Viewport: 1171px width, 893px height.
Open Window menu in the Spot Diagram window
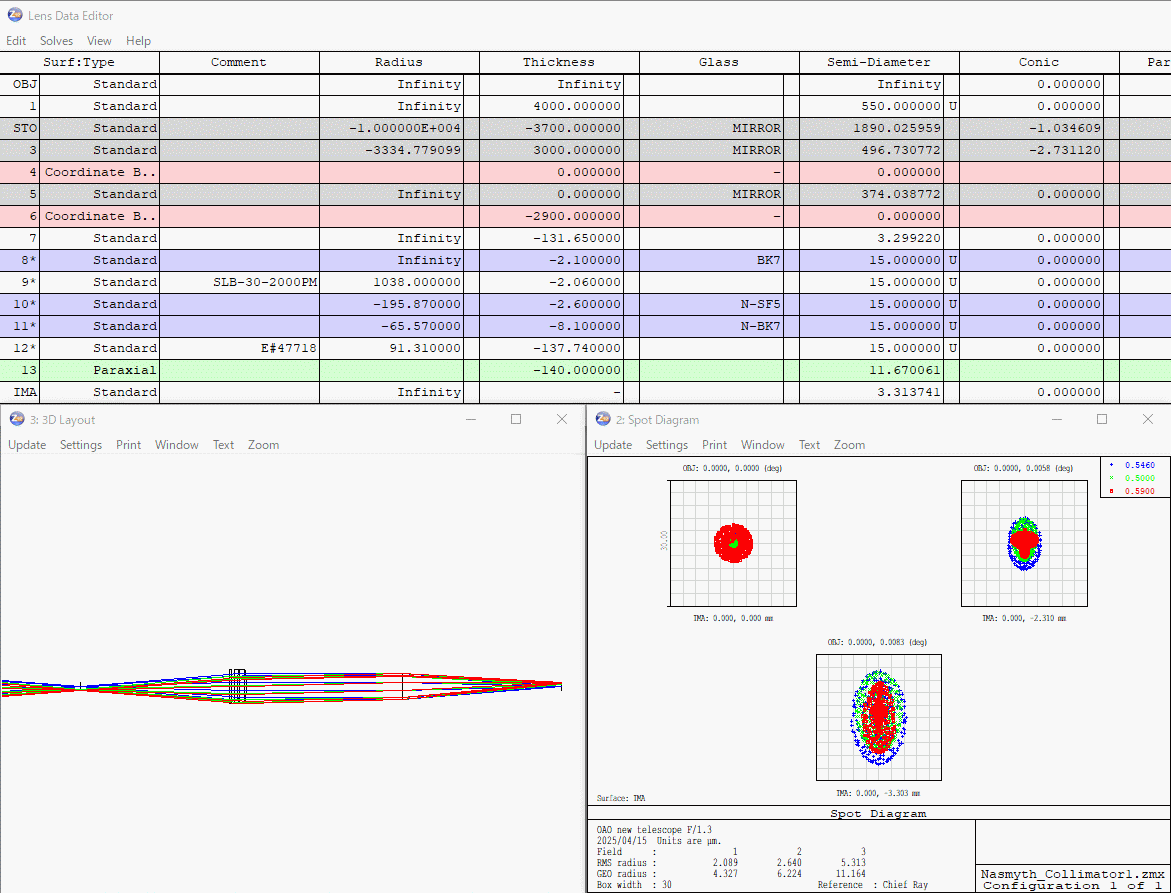(x=762, y=445)
